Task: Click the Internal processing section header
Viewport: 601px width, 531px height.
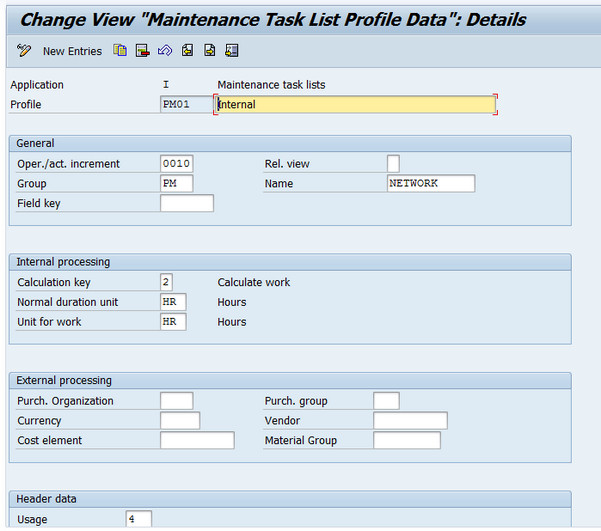Action: click(x=290, y=262)
